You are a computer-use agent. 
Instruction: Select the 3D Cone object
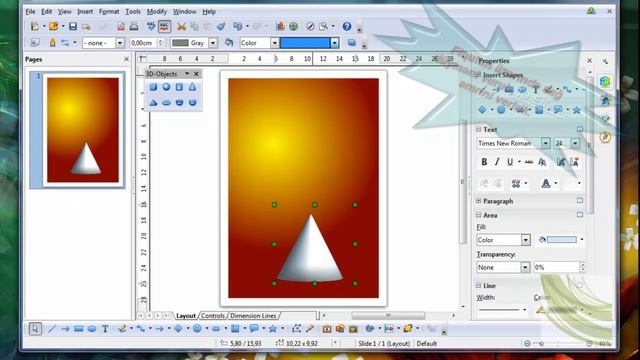click(193, 87)
